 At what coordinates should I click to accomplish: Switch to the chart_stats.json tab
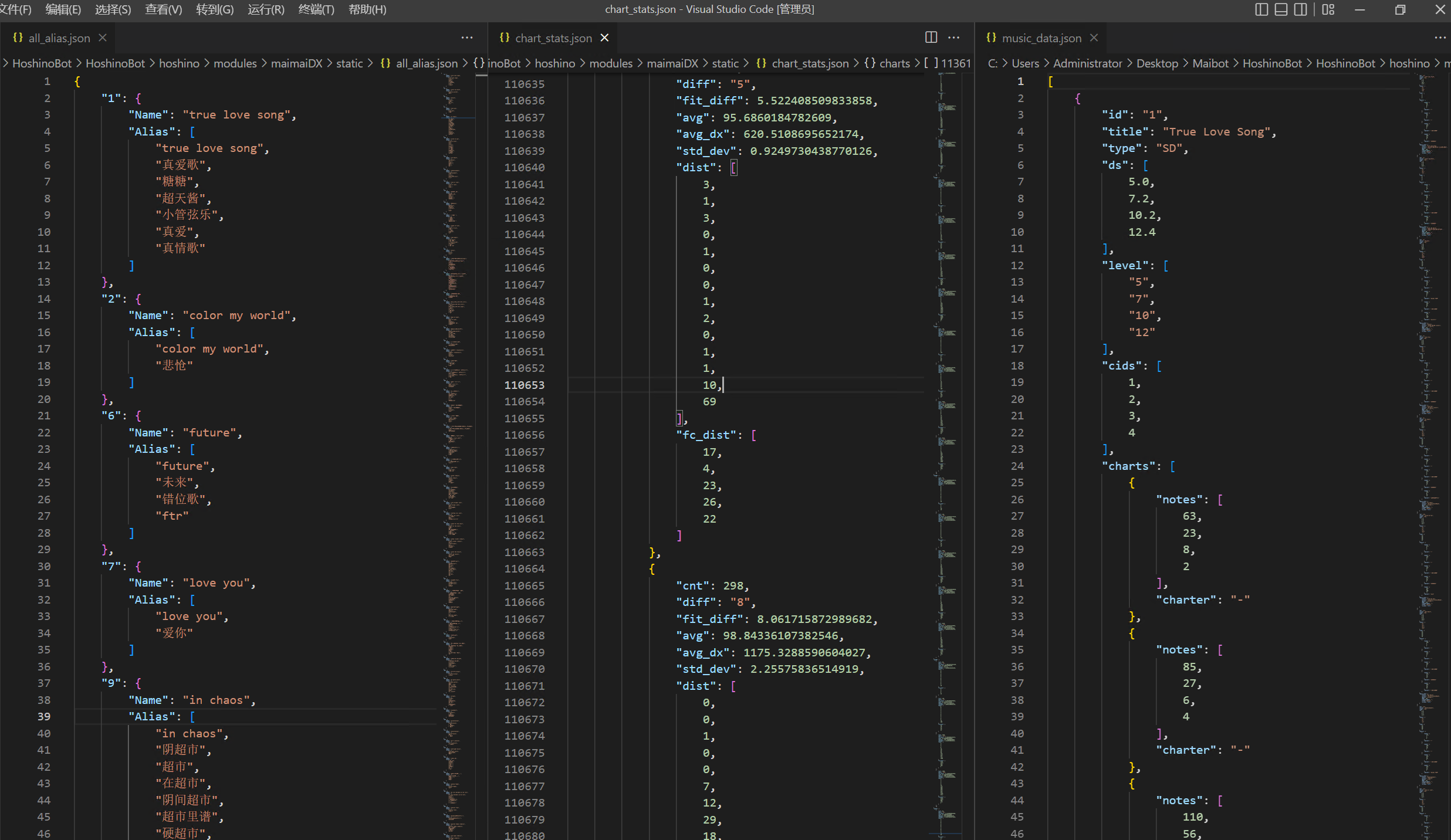coord(553,38)
